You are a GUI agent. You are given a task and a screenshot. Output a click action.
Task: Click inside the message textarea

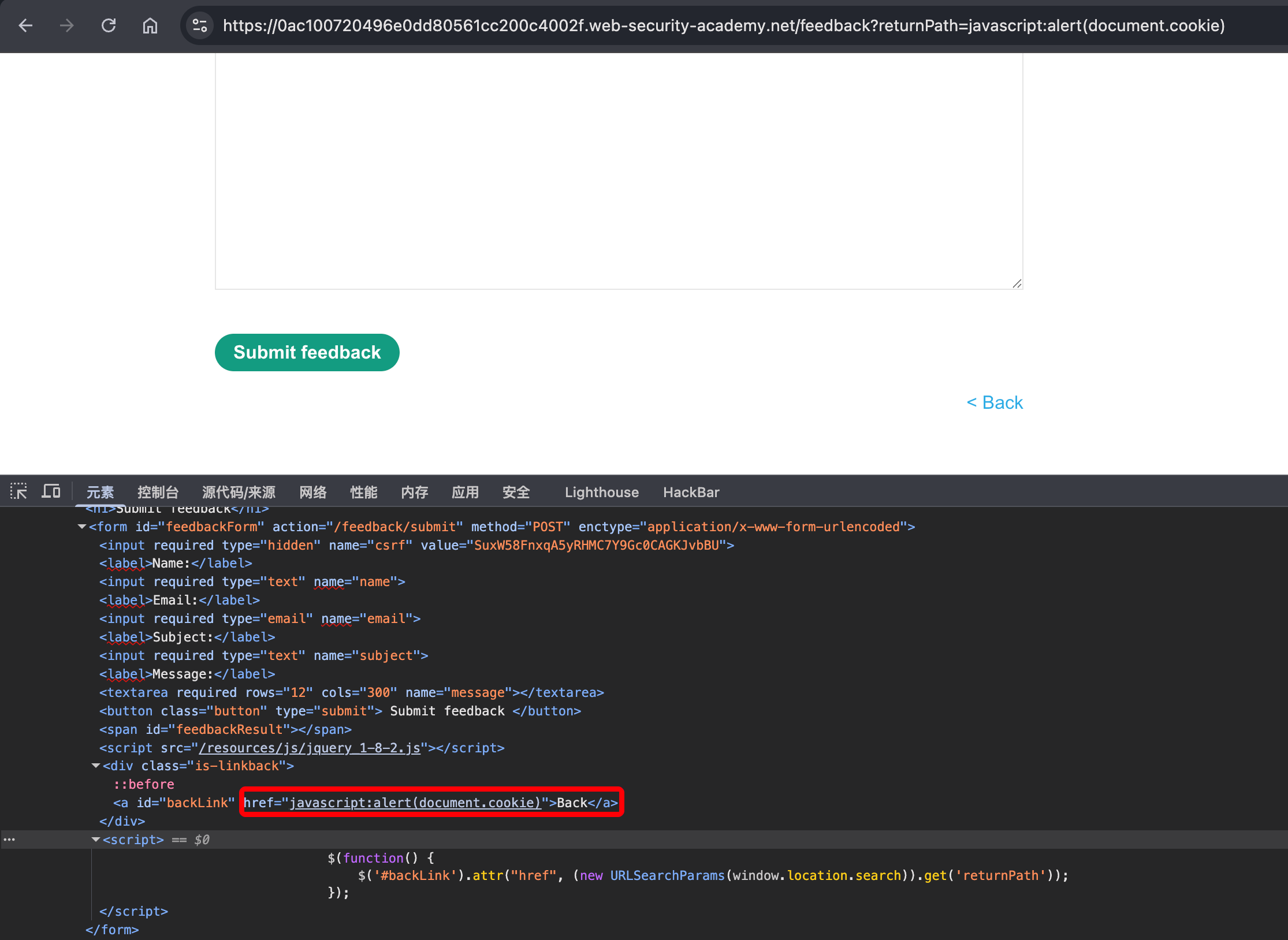618,173
